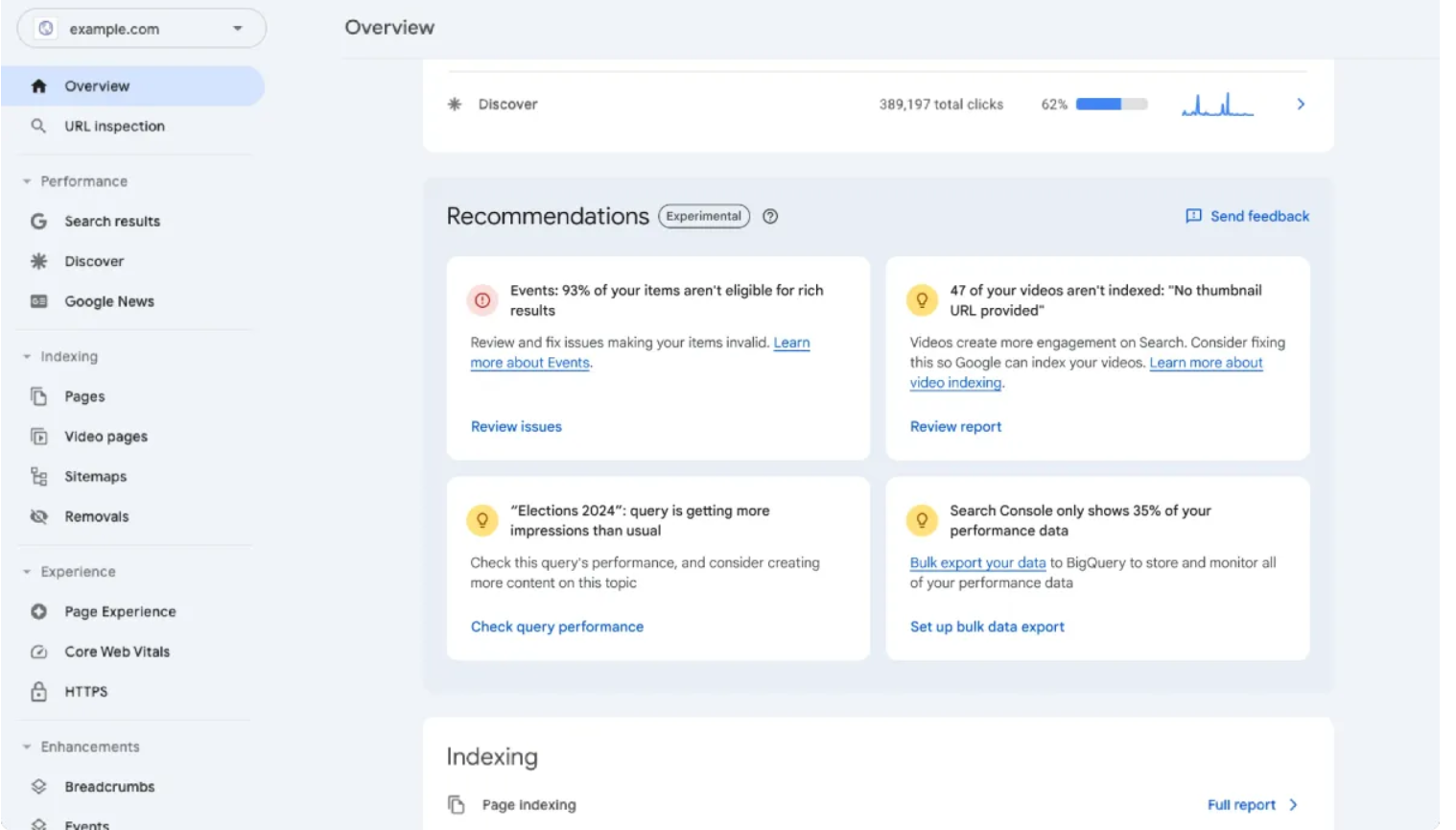
Task: Click the Send feedback speech bubble icon
Action: point(1193,217)
